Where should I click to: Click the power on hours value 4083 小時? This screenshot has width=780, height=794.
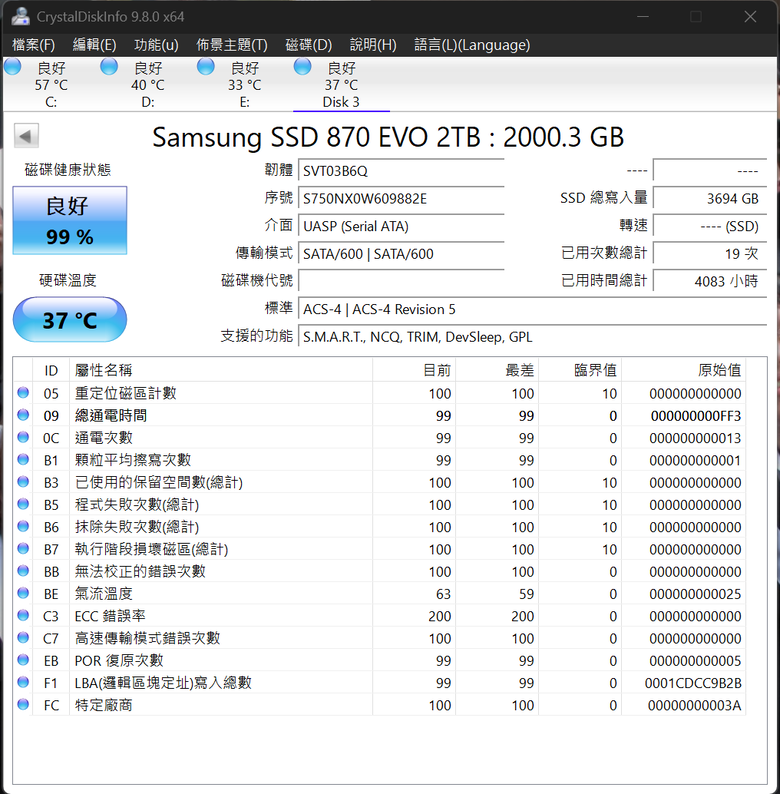click(710, 281)
